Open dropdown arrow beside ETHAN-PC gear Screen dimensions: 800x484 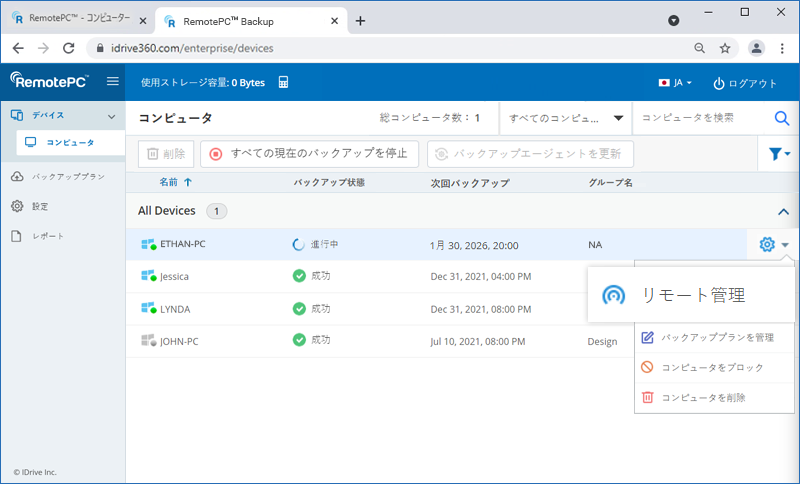pos(785,245)
